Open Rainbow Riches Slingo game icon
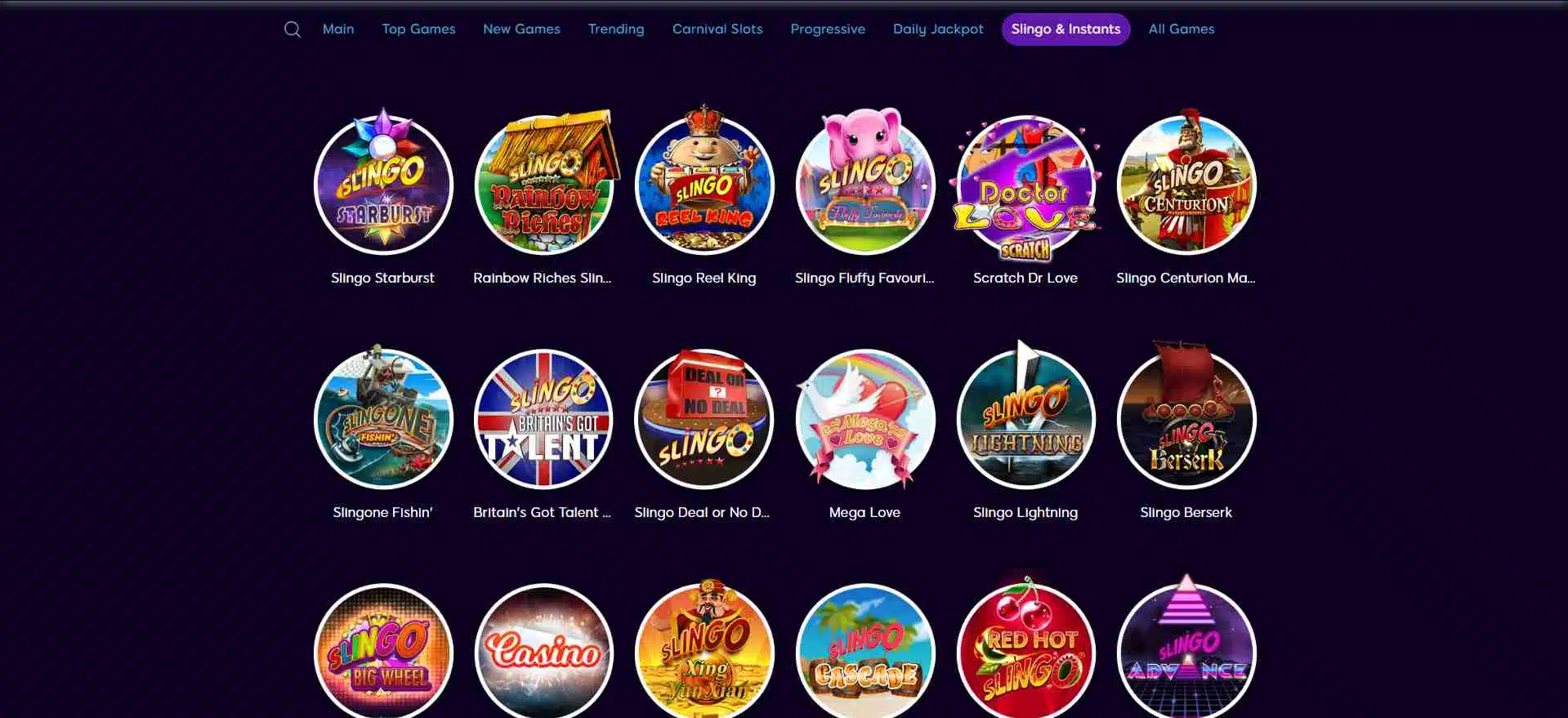The image size is (1568, 718). (x=544, y=184)
